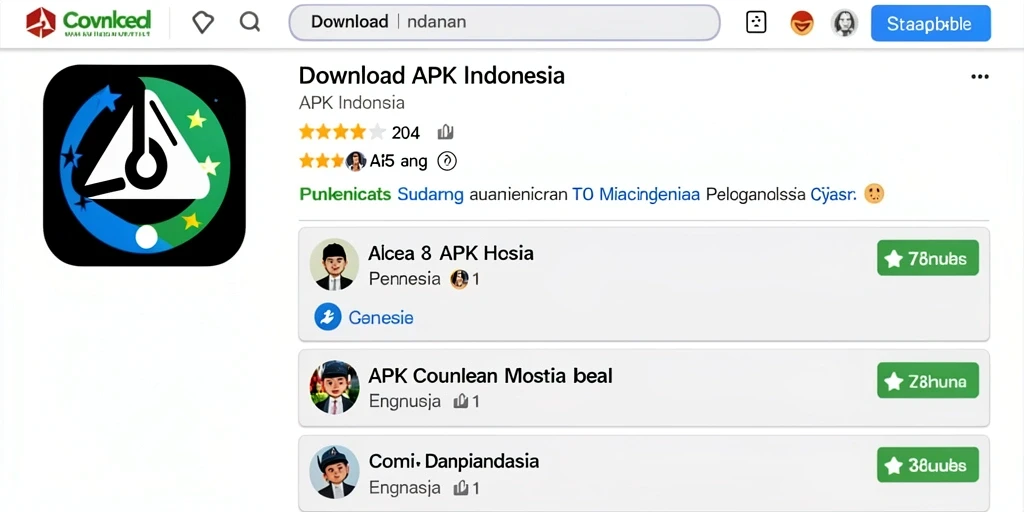Open the three-dot more options menu

980,76
